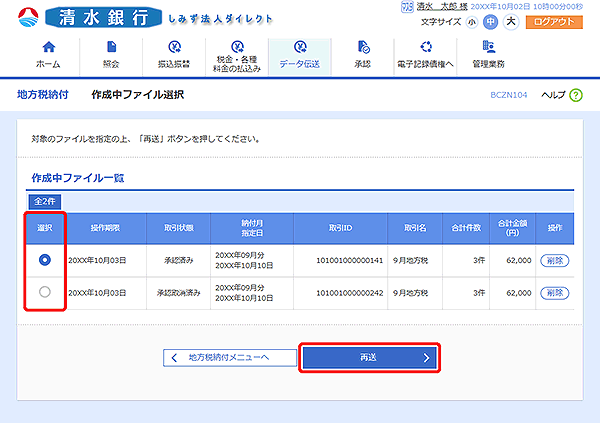The width and height of the screenshot is (600, 423).
Task: Select the 承認 approval icon
Action: pos(362,47)
